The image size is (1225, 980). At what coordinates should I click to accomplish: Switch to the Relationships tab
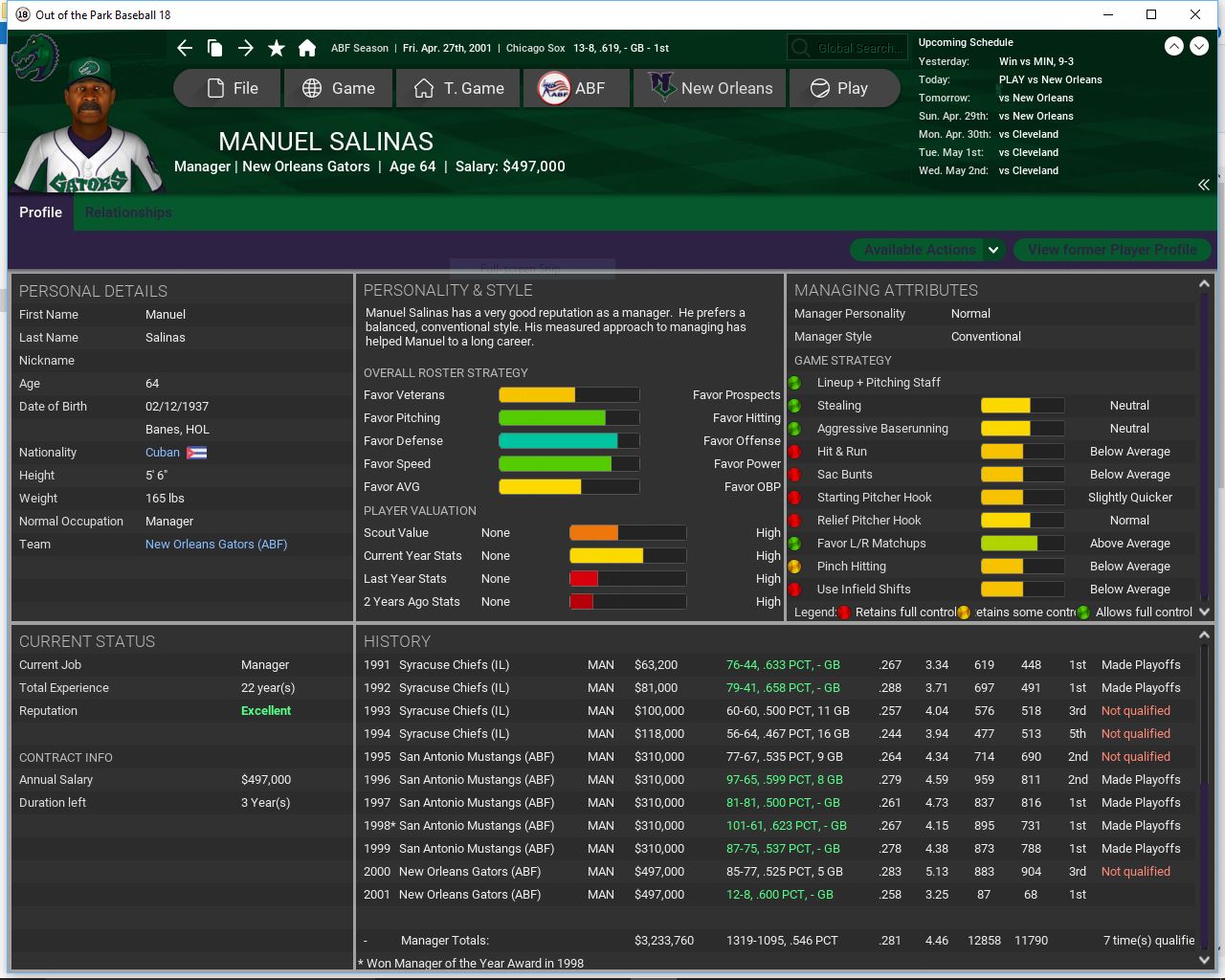coord(128,212)
